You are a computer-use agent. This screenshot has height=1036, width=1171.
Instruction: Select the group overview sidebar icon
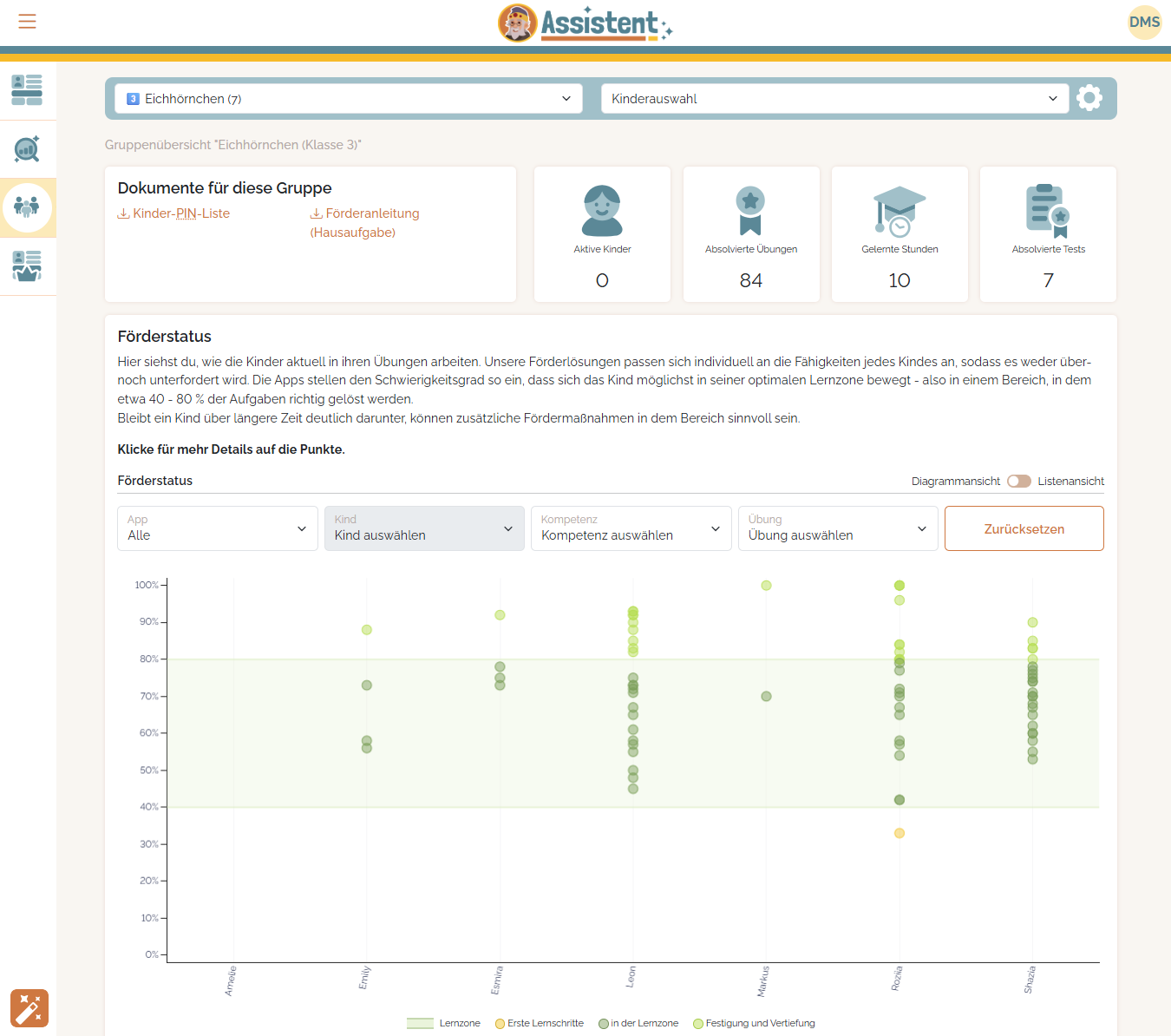(x=27, y=207)
